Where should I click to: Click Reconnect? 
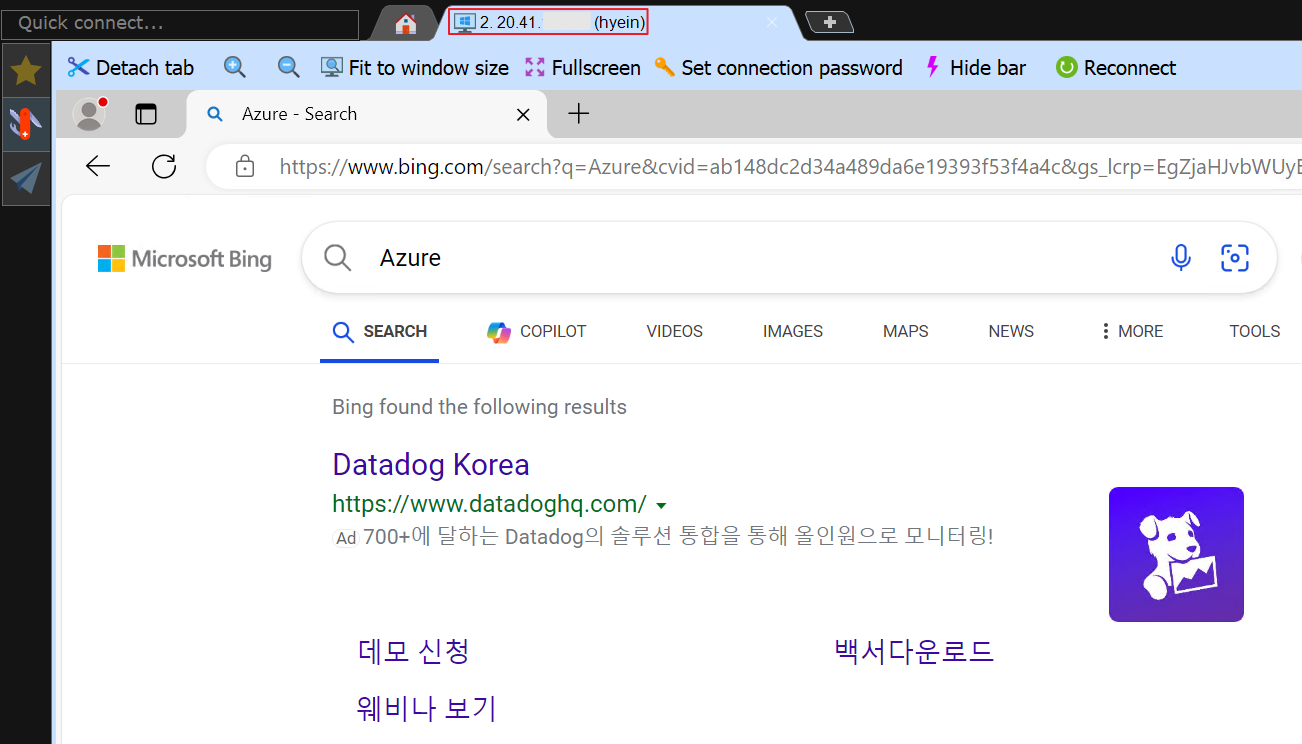1116,68
